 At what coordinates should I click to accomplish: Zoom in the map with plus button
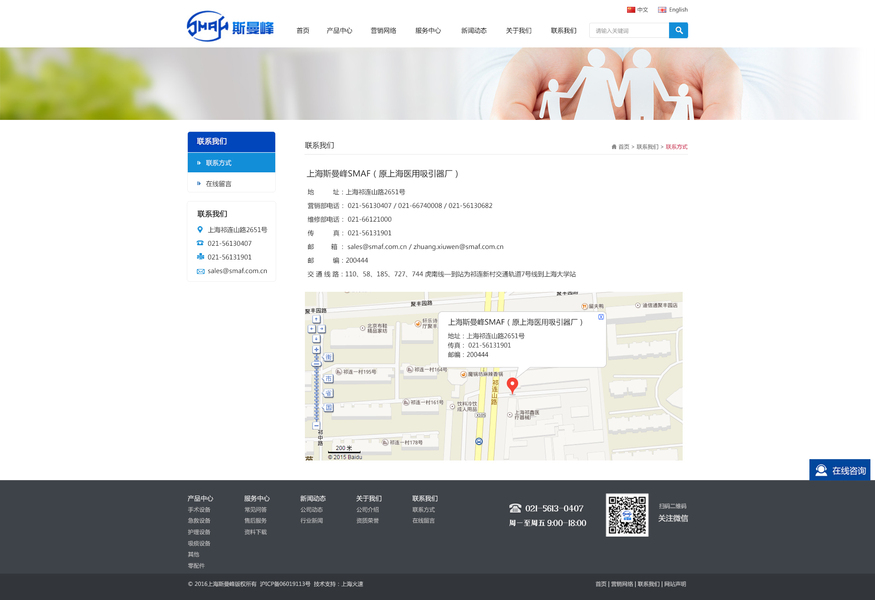coord(316,349)
